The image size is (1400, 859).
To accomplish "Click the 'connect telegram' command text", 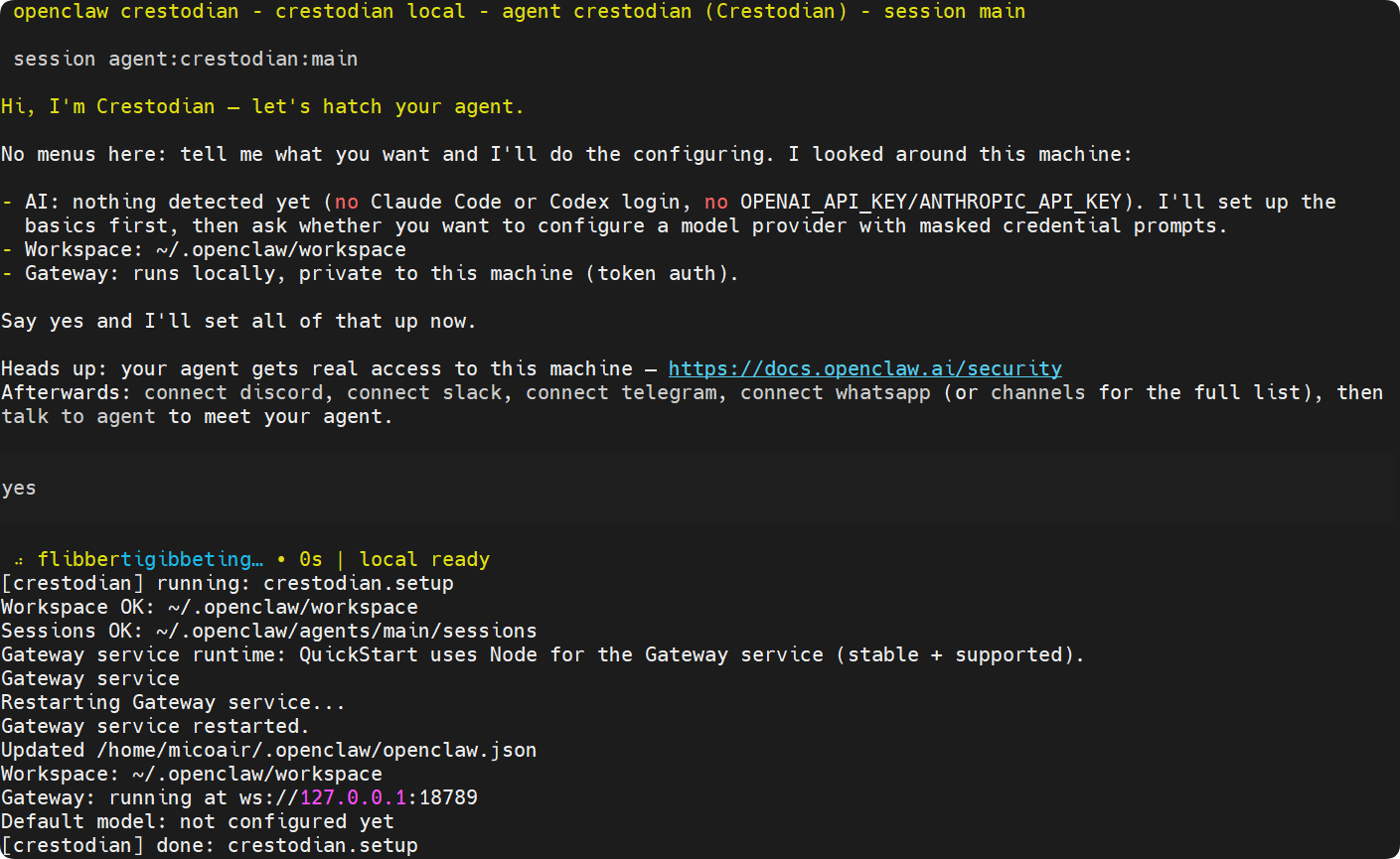I will 621,392.
